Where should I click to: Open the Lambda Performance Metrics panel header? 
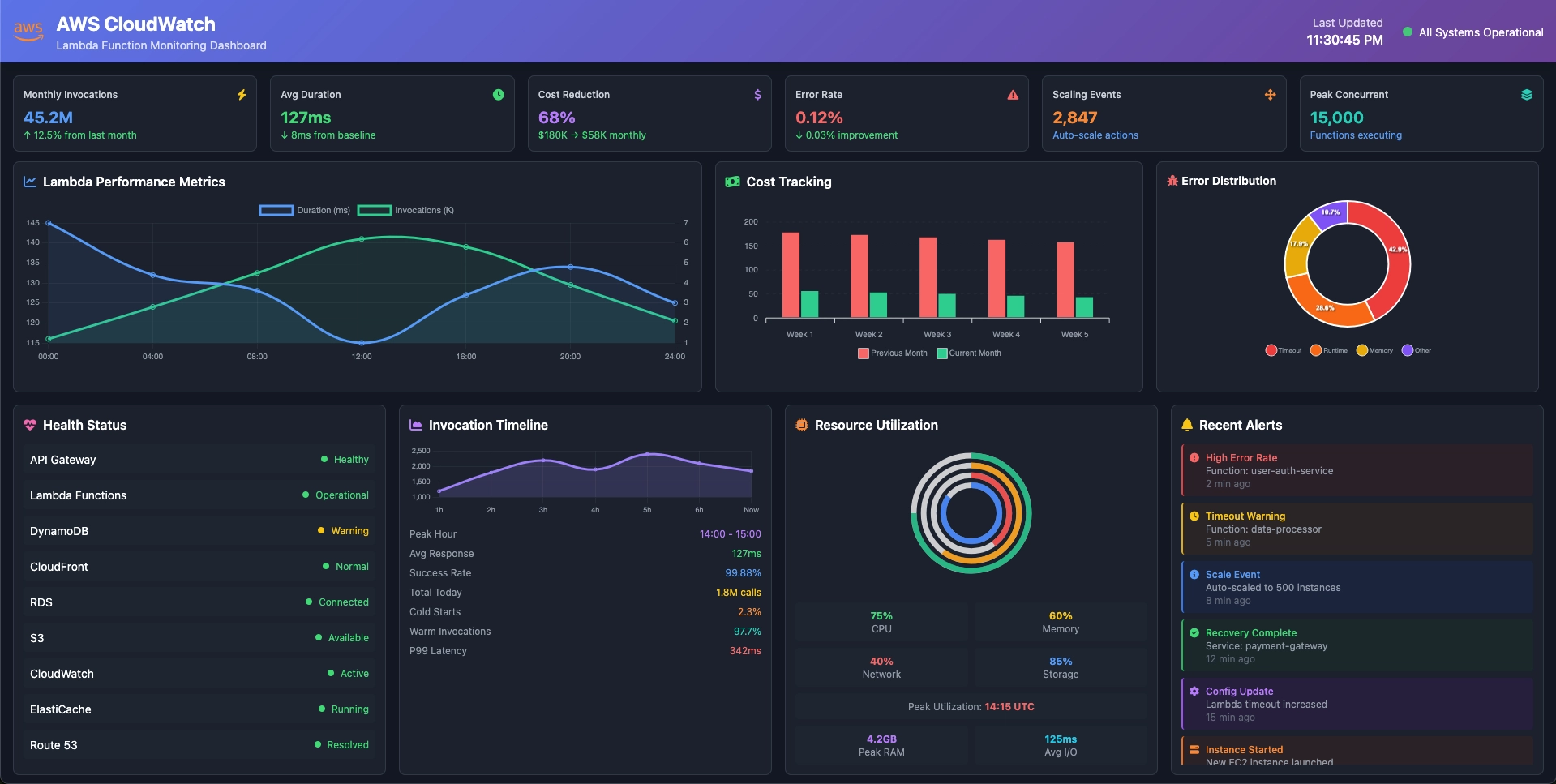134,182
